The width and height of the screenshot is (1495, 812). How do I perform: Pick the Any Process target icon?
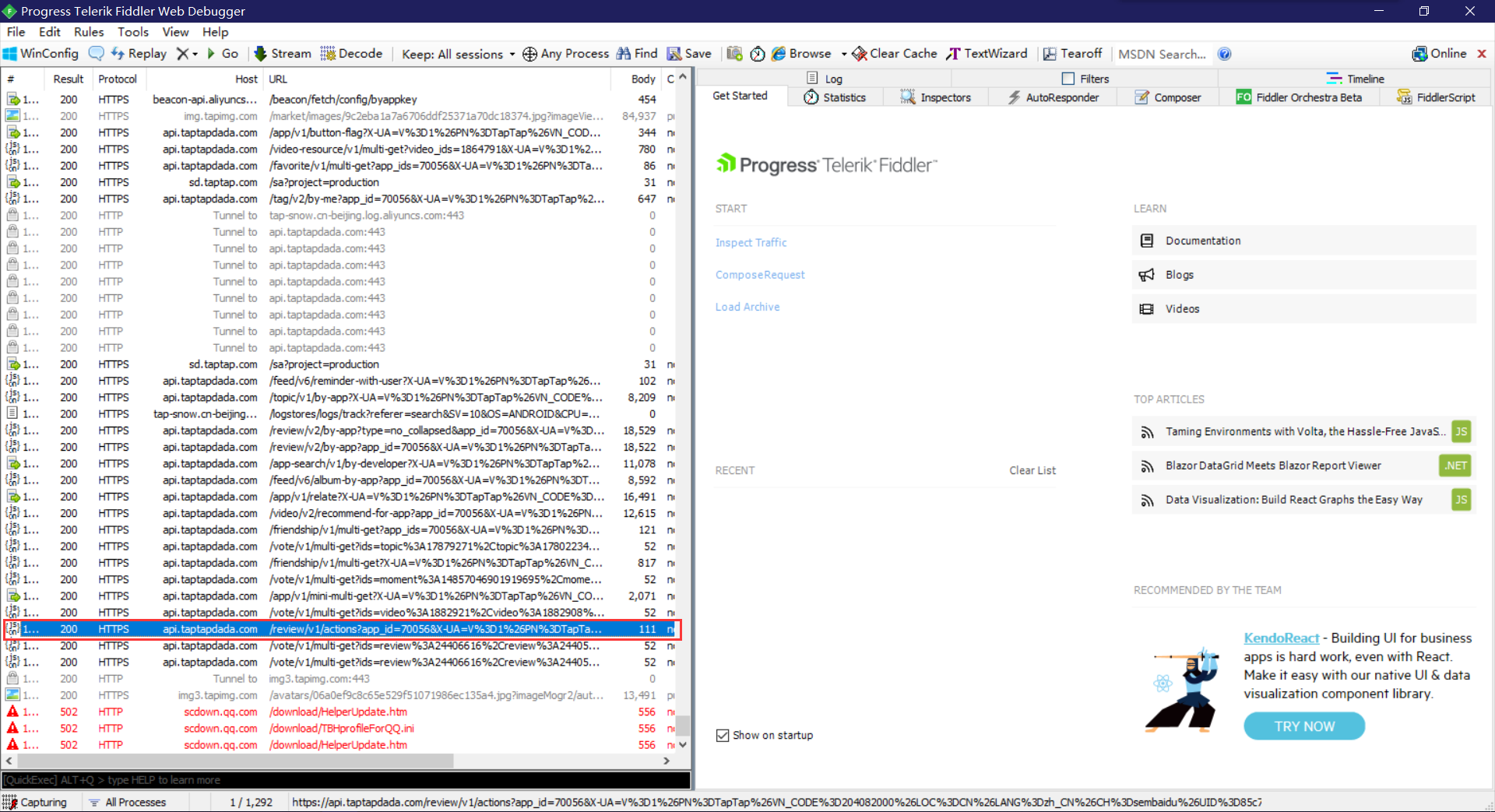[x=565, y=54]
